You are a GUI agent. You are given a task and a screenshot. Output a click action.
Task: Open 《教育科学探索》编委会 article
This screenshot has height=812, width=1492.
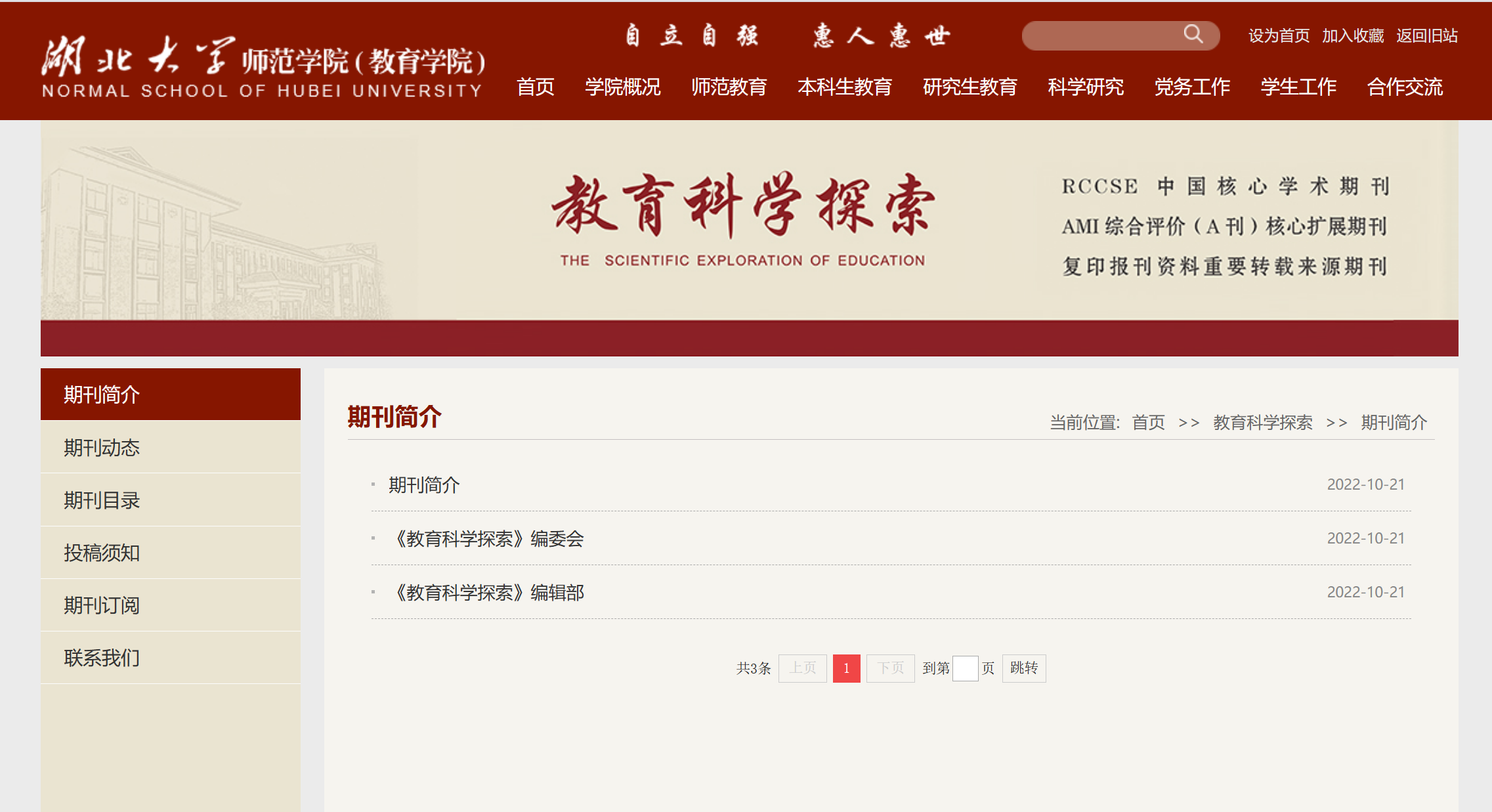(x=486, y=539)
